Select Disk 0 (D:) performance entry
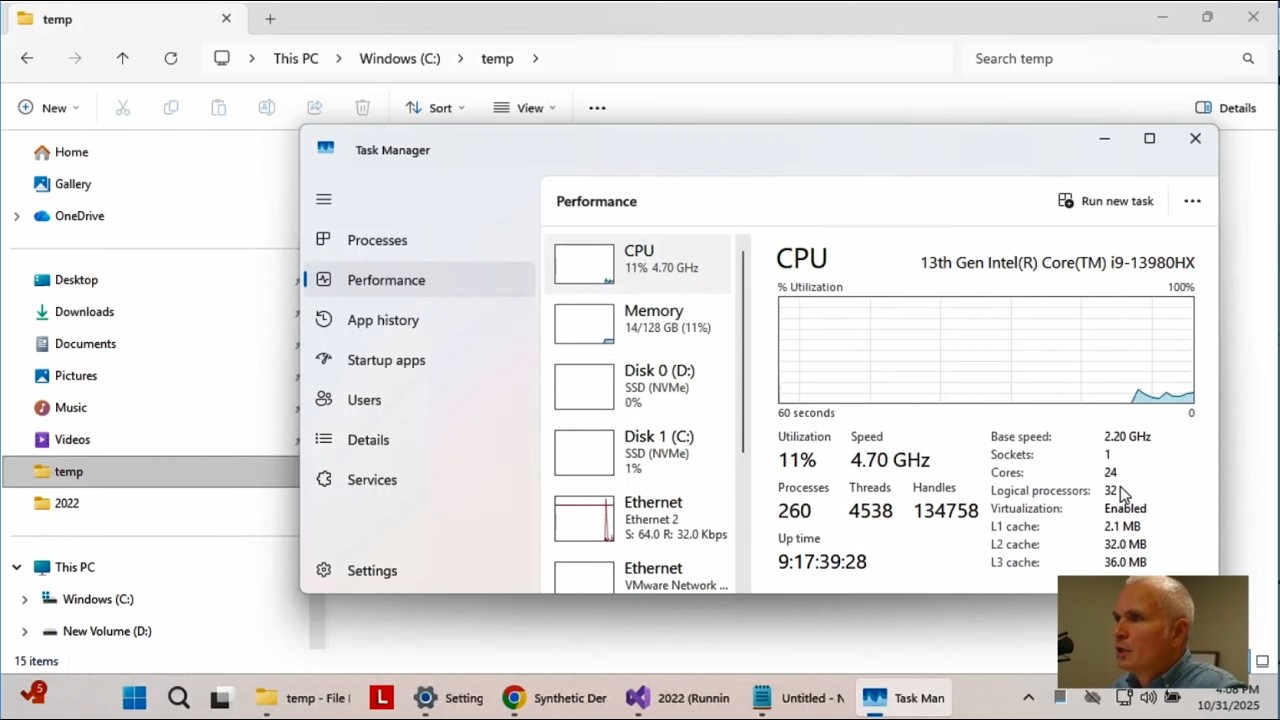Image resolution: width=1280 pixels, height=720 pixels. (640, 386)
